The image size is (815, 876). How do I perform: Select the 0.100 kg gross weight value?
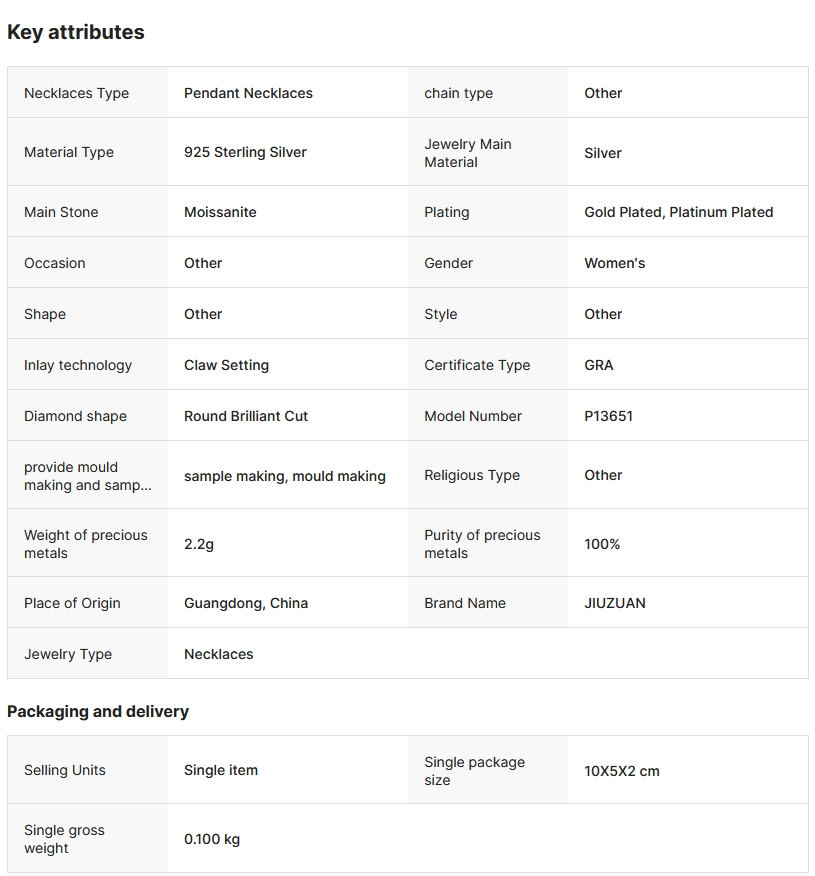point(212,839)
